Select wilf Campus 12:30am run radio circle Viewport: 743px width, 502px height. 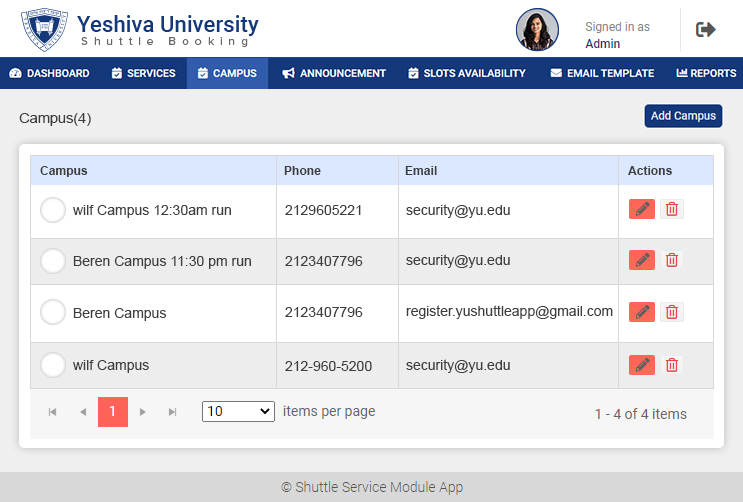coord(53,210)
